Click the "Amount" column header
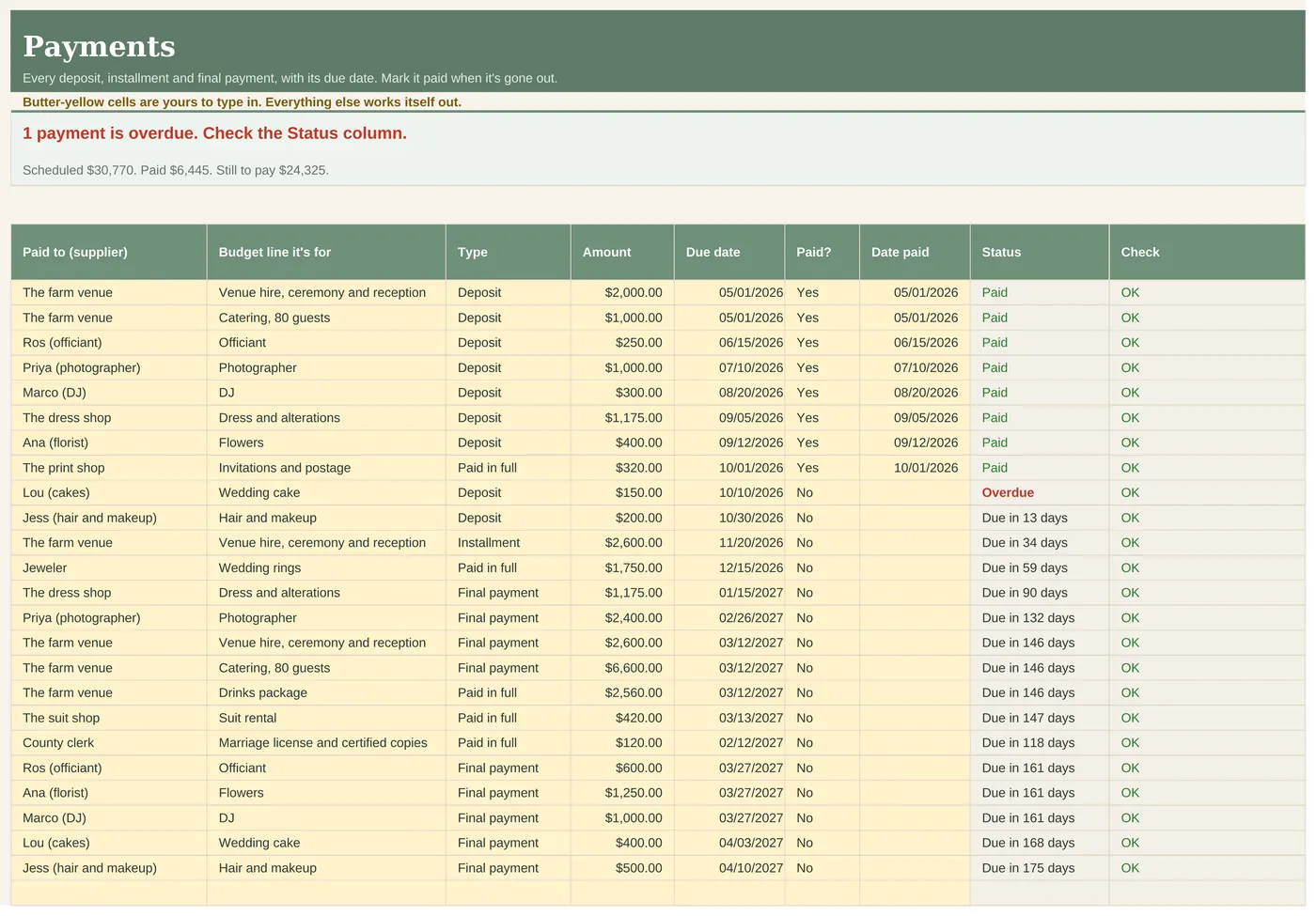This screenshot has width=1316, height=916. [x=622, y=252]
